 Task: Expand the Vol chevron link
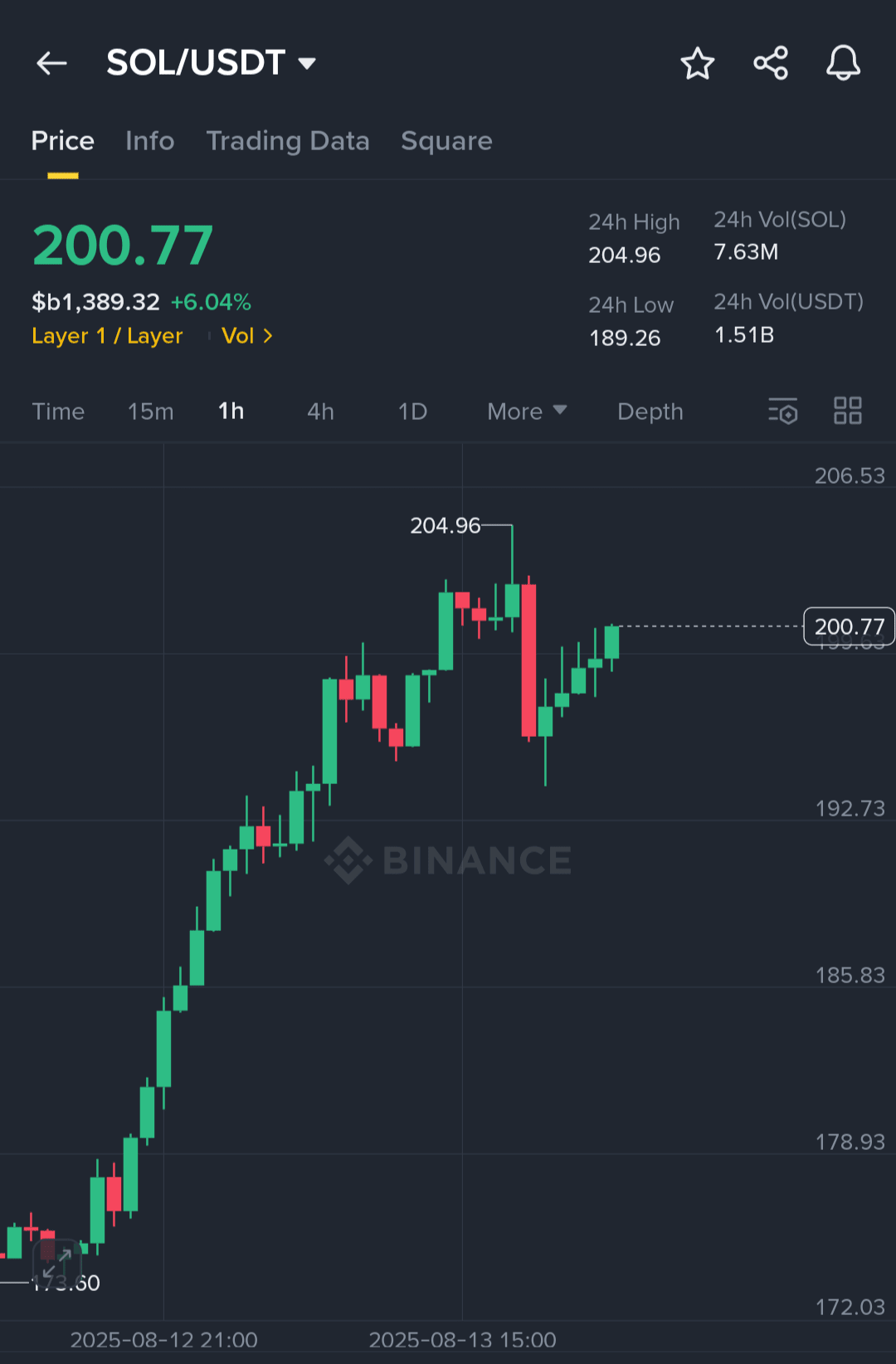coord(247,336)
